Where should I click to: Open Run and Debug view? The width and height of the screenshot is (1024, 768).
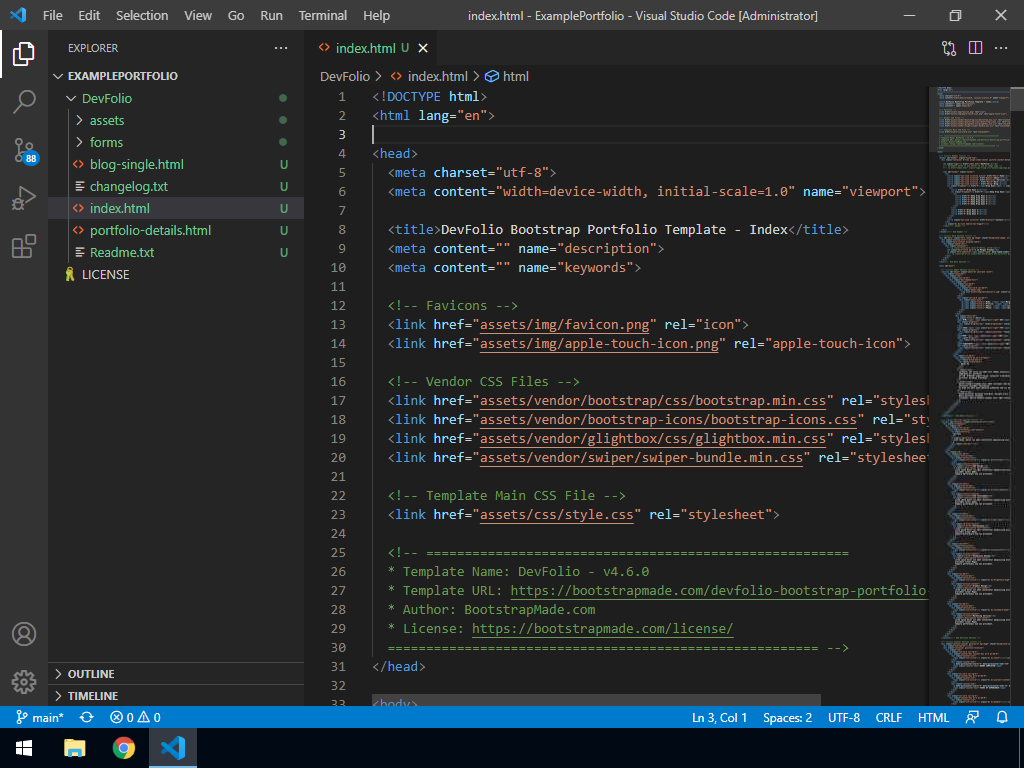[x=24, y=198]
